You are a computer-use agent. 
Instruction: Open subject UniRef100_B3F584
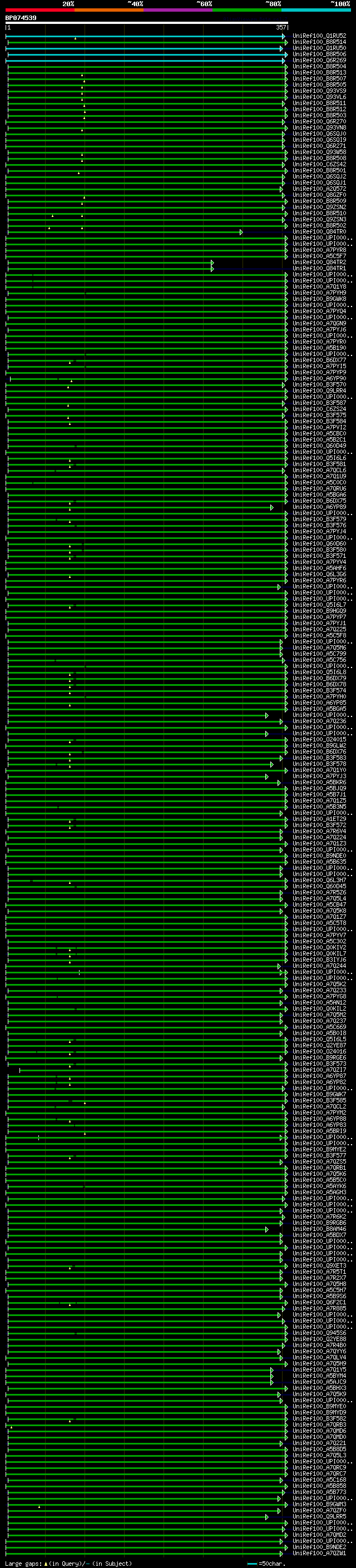click(319, 421)
